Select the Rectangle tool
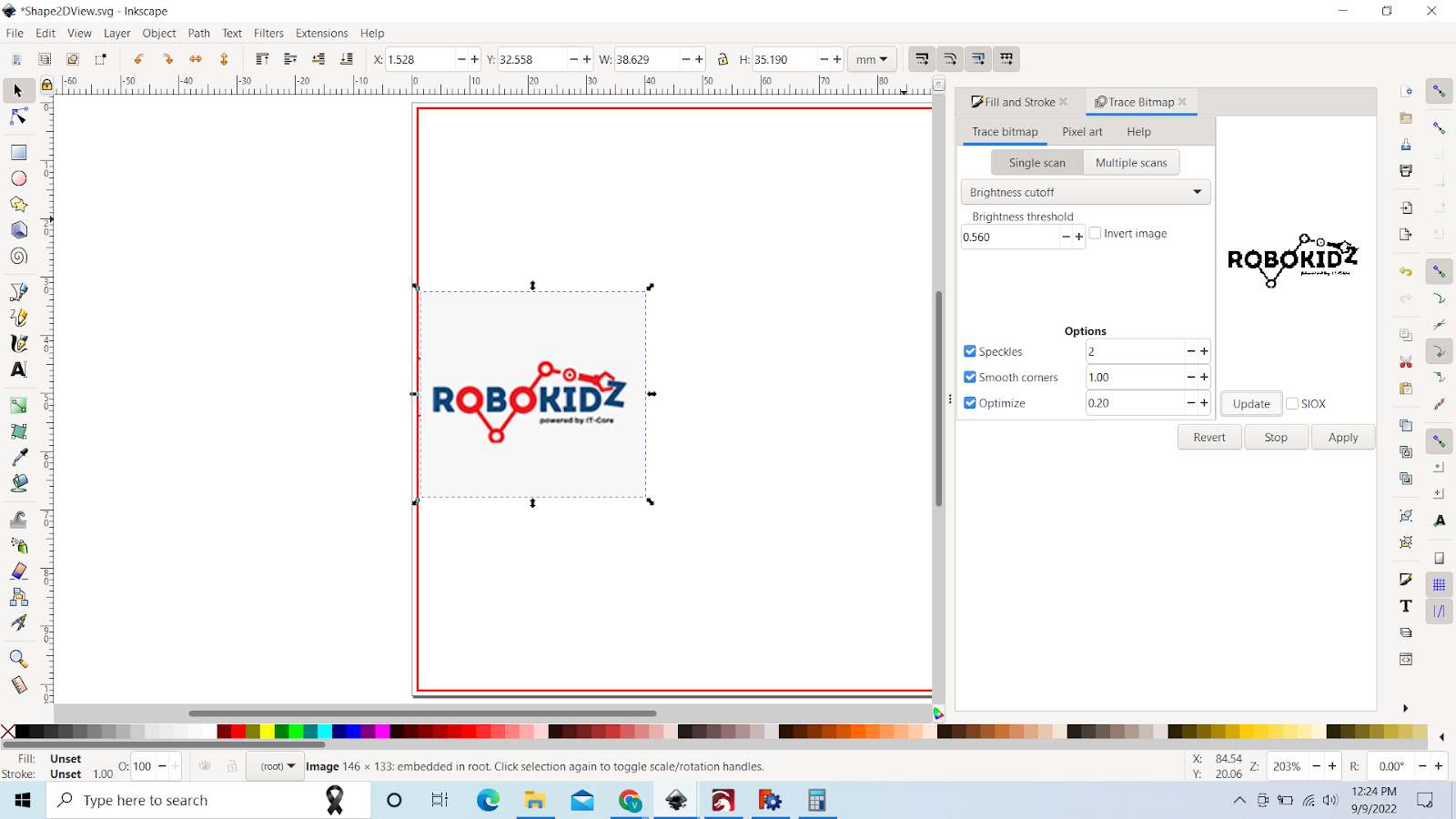 18,152
